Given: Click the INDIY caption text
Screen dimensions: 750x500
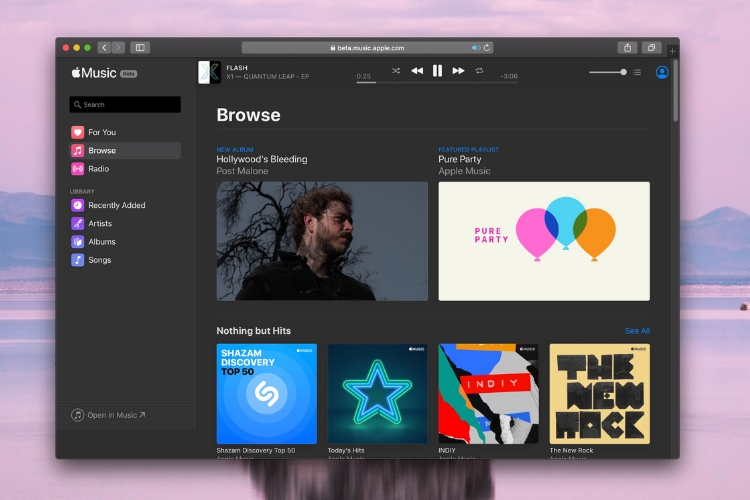Looking at the screenshot, I should pyautogui.click(x=447, y=450).
